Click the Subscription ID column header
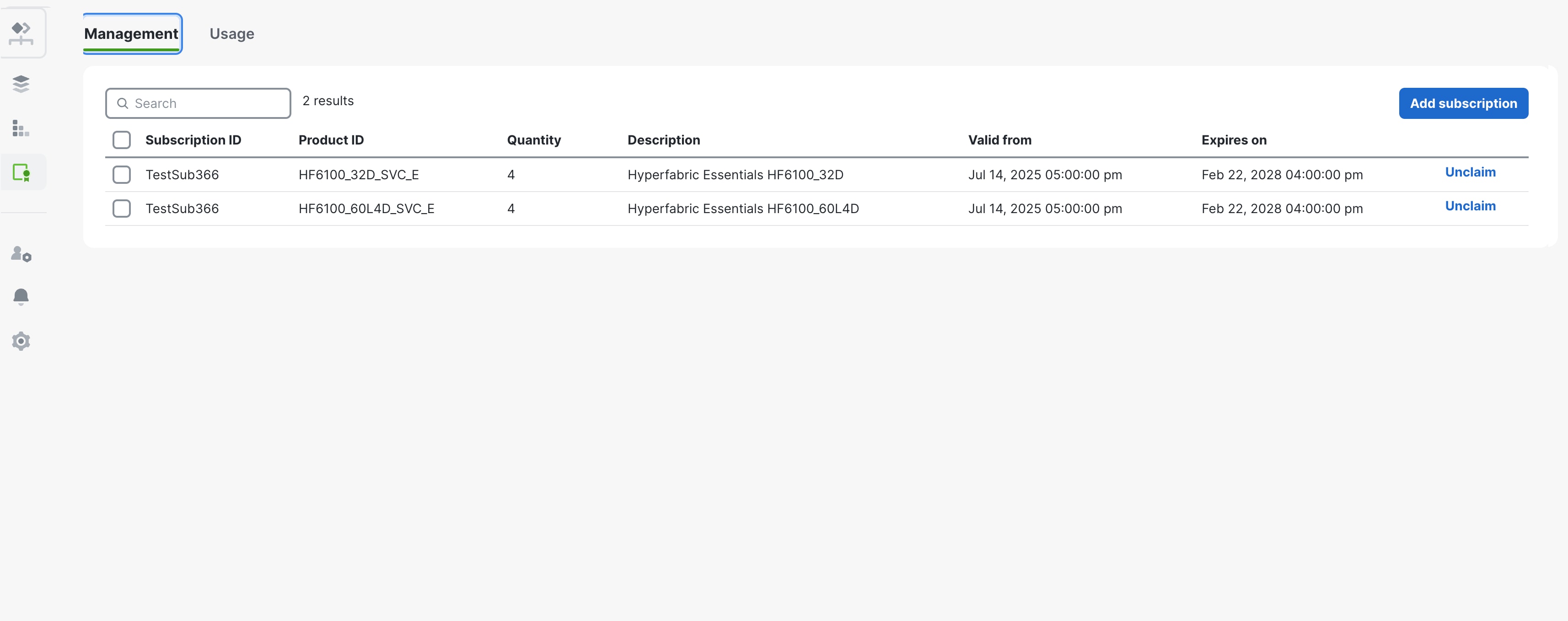 tap(193, 140)
